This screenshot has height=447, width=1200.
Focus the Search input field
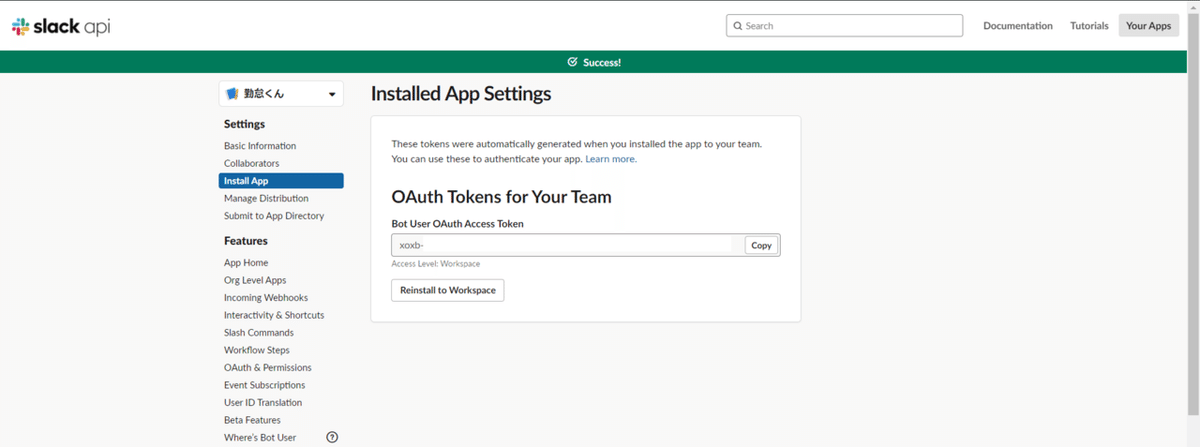850,26
